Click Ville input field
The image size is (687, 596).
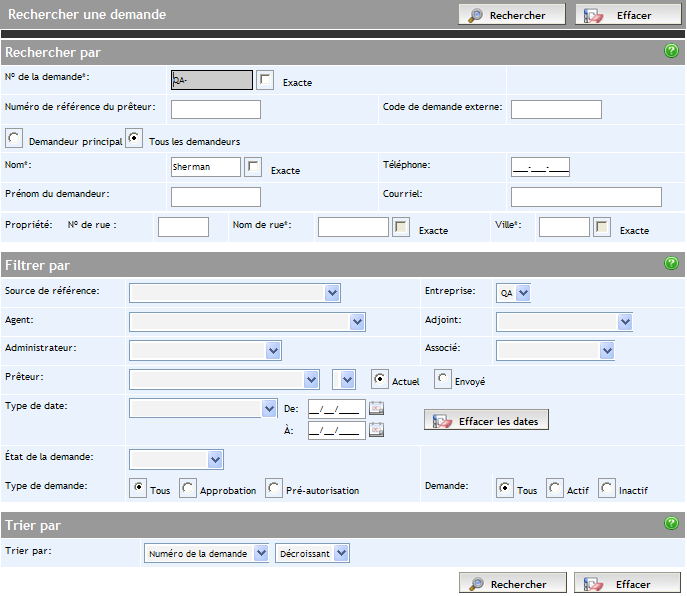pos(564,227)
